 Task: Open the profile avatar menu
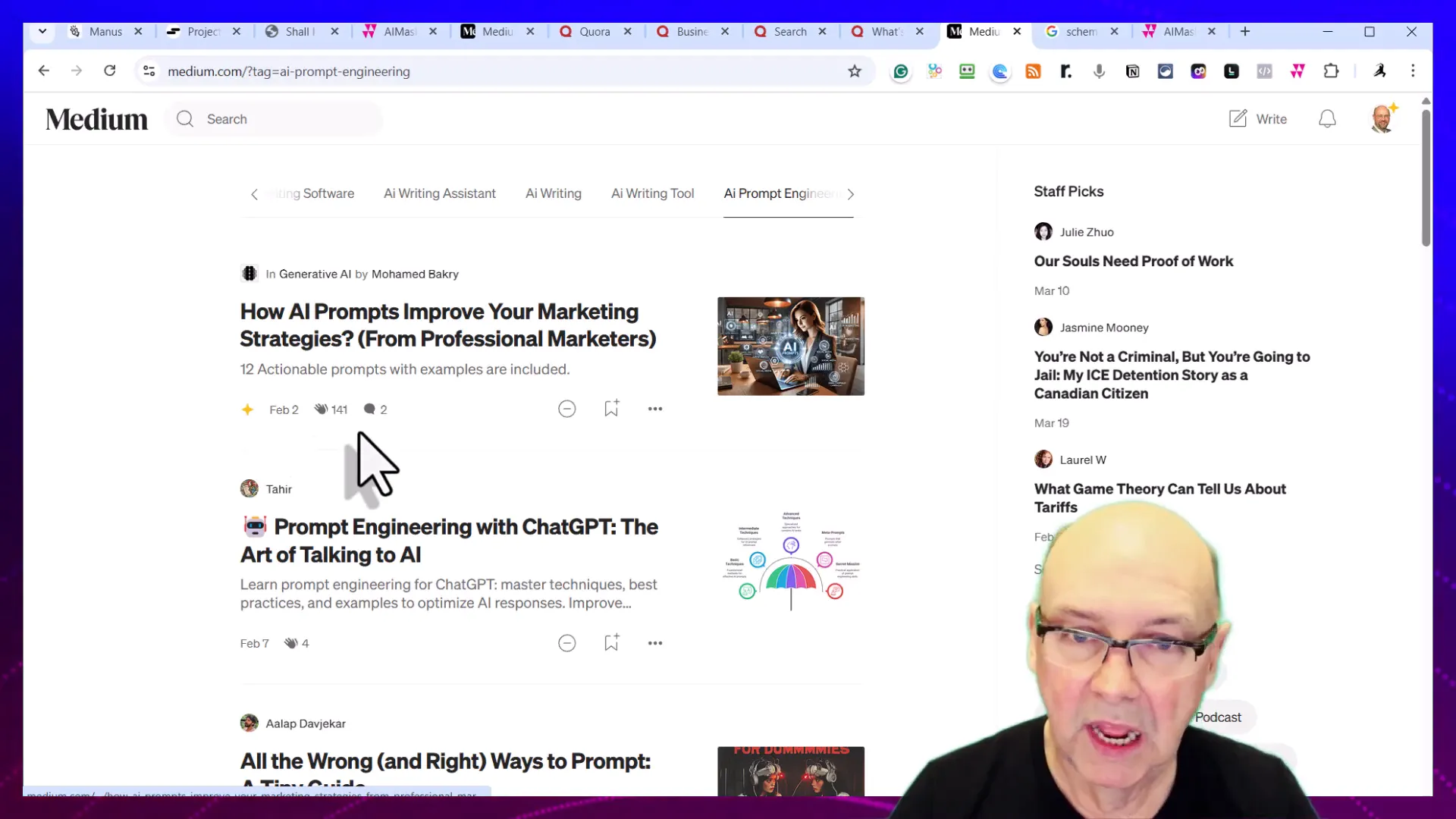tap(1382, 119)
